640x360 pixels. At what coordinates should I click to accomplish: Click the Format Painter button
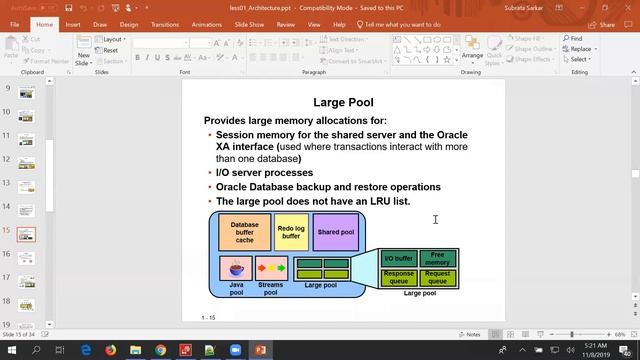pos(46,61)
